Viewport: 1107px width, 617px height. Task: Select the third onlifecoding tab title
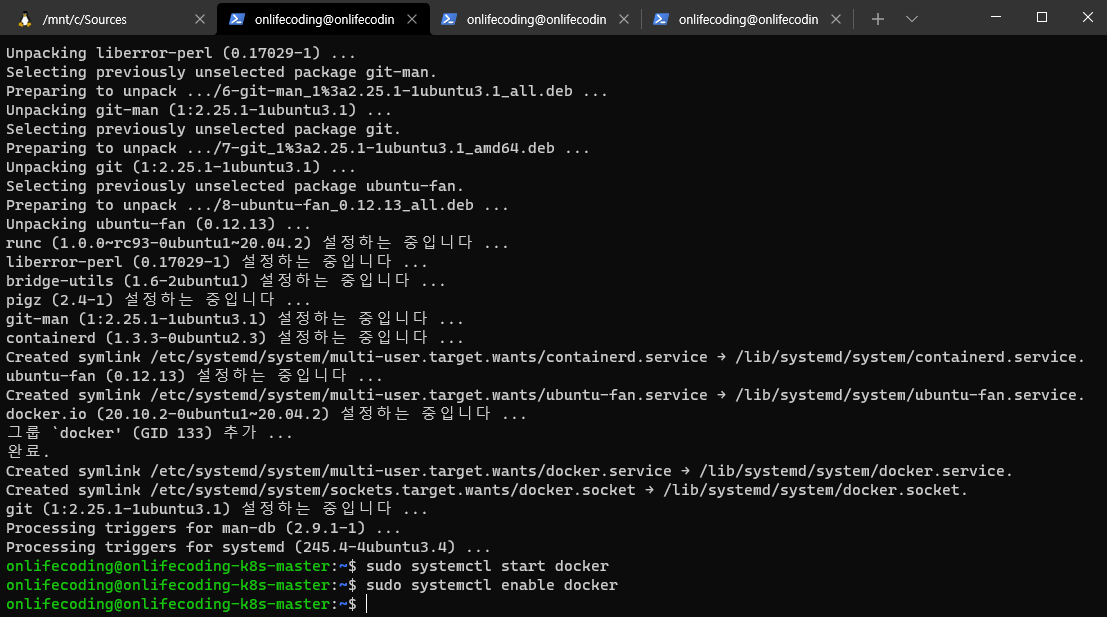536,19
